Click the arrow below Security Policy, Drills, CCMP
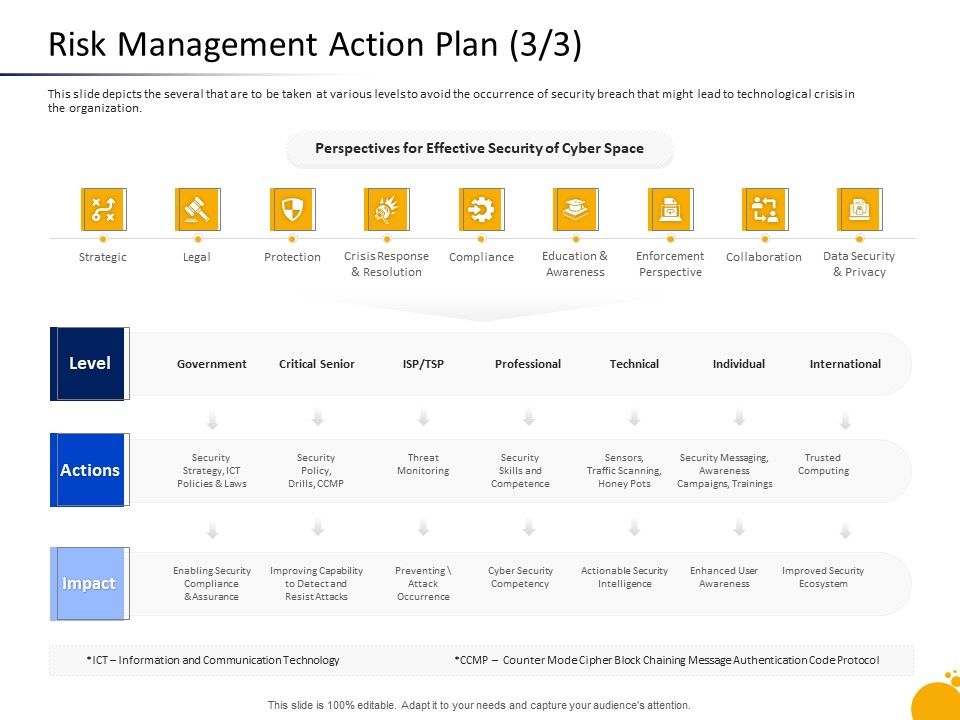 (x=318, y=528)
